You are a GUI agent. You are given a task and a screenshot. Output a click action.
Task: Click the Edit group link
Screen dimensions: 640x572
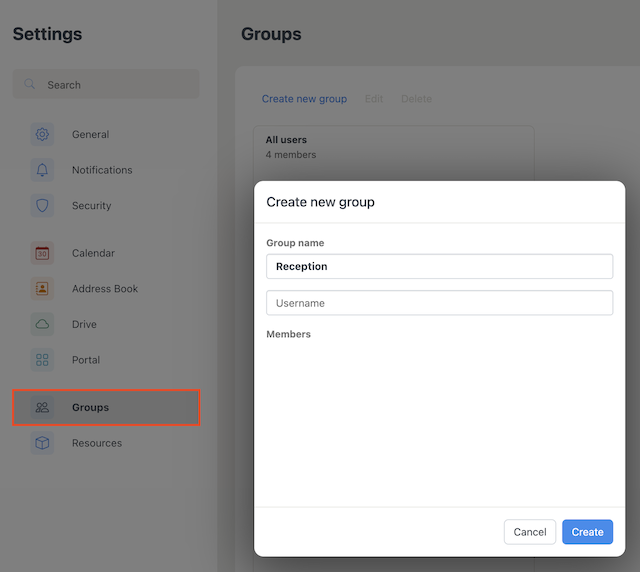(x=373, y=99)
